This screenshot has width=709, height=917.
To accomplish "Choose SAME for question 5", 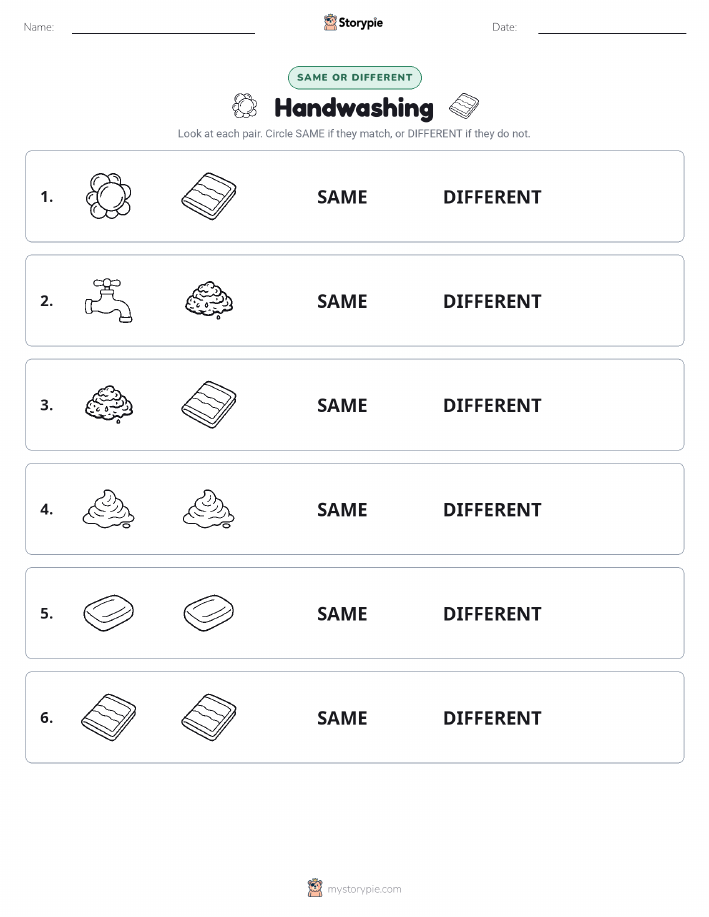I will (342, 613).
